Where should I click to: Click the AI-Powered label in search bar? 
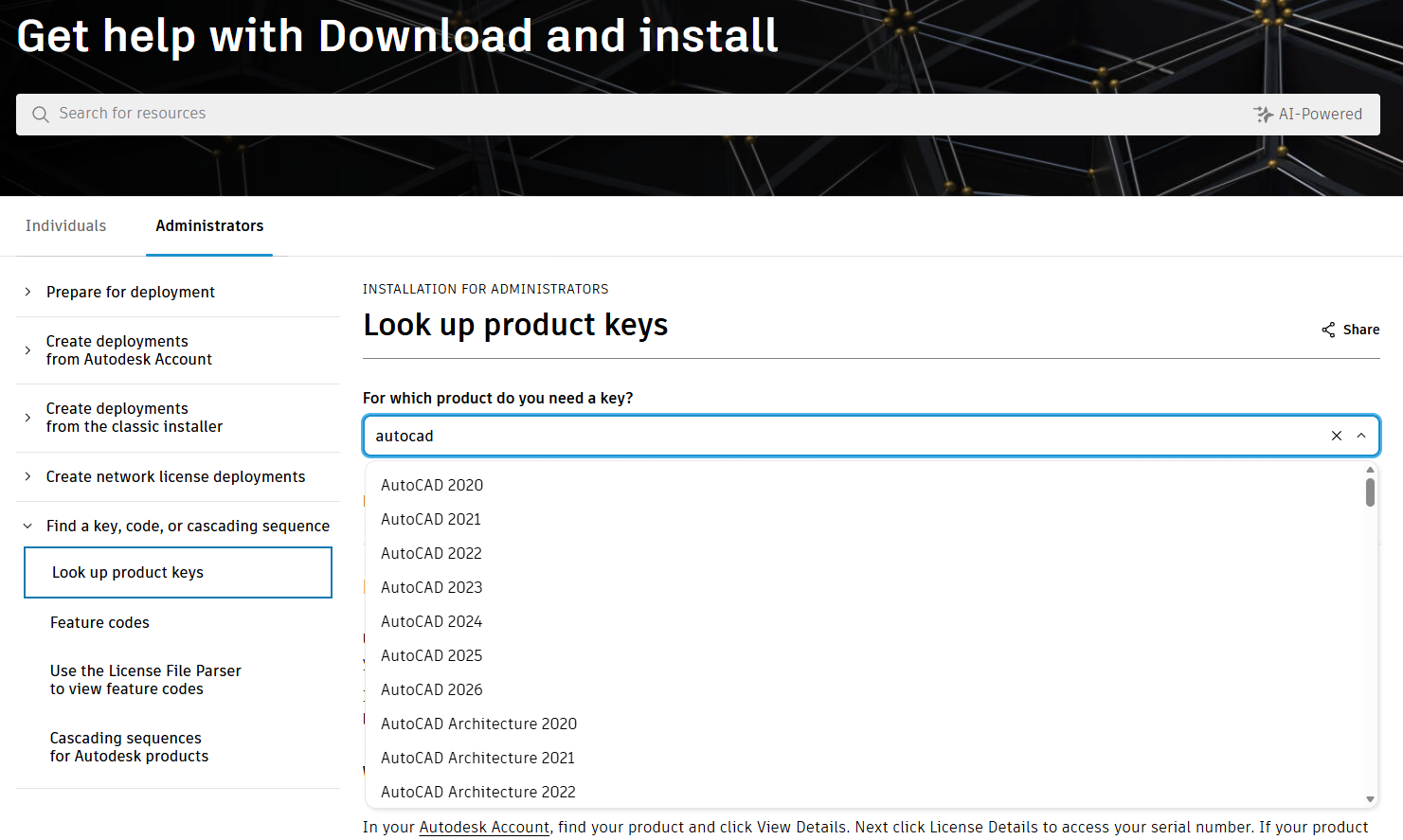tap(1321, 115)
